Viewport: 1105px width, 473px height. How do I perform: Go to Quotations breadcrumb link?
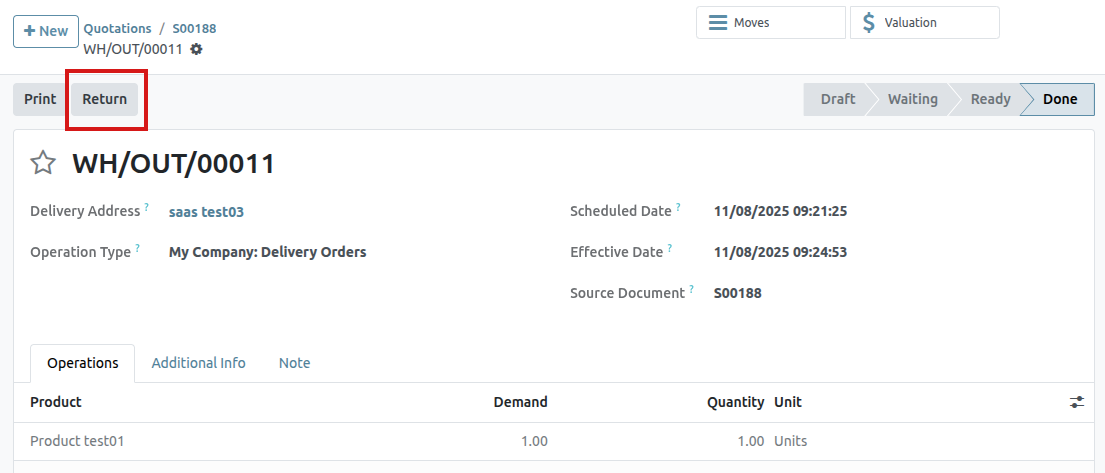click(x=117, y=29)
